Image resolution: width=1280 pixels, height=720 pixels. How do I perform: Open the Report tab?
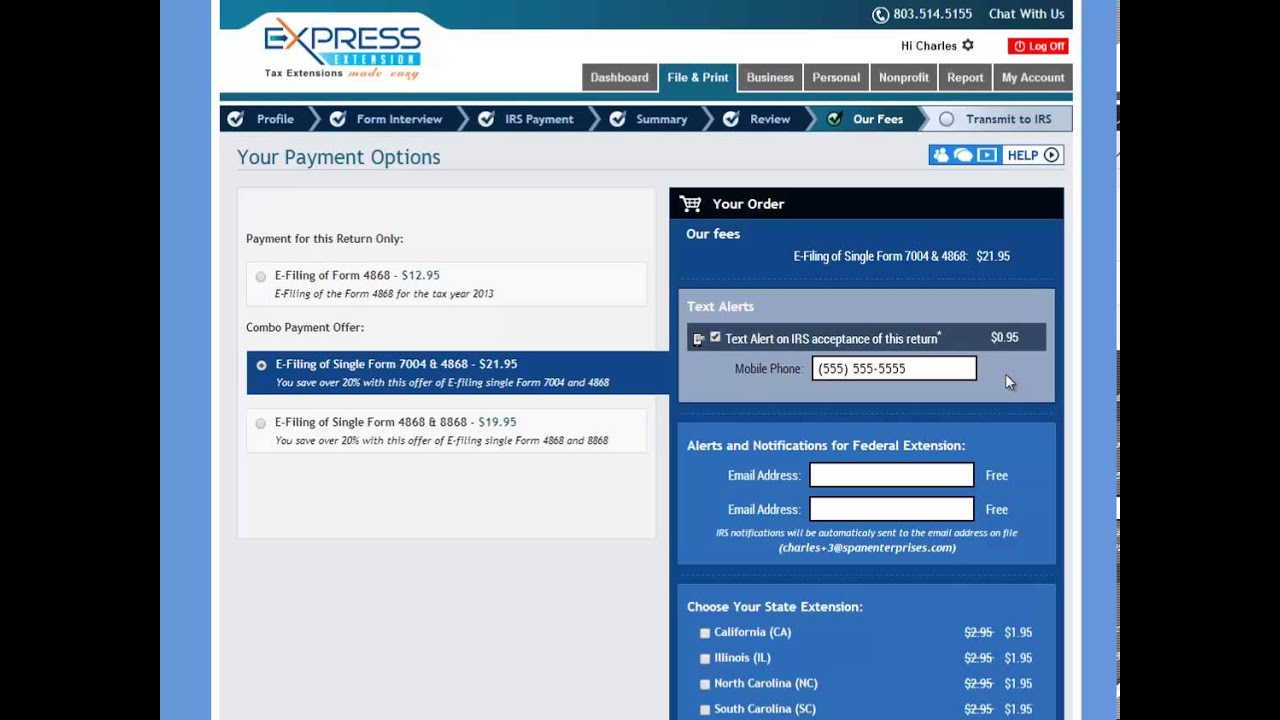click(x=965, y=78)
